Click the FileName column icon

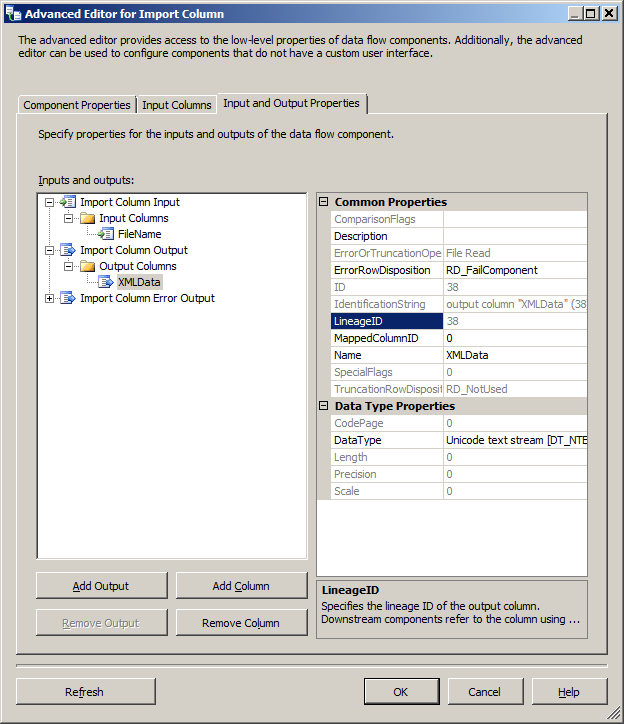(106, 234)
